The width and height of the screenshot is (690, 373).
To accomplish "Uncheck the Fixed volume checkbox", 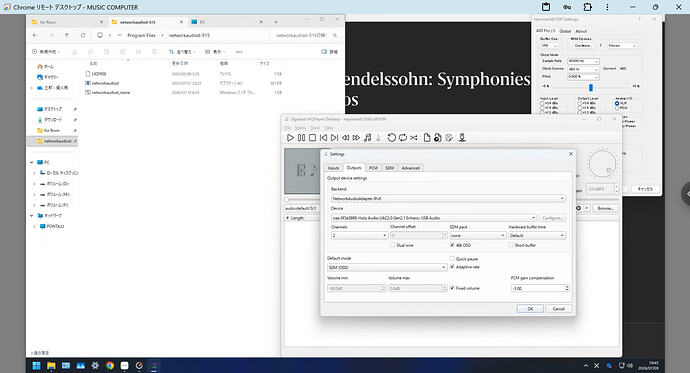I will (452, 288).
